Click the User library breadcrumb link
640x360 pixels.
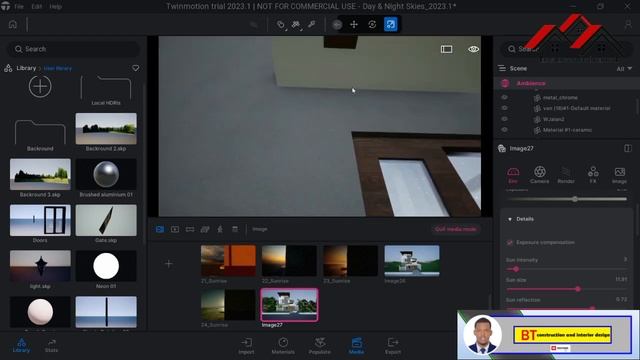tap(58, 69)
